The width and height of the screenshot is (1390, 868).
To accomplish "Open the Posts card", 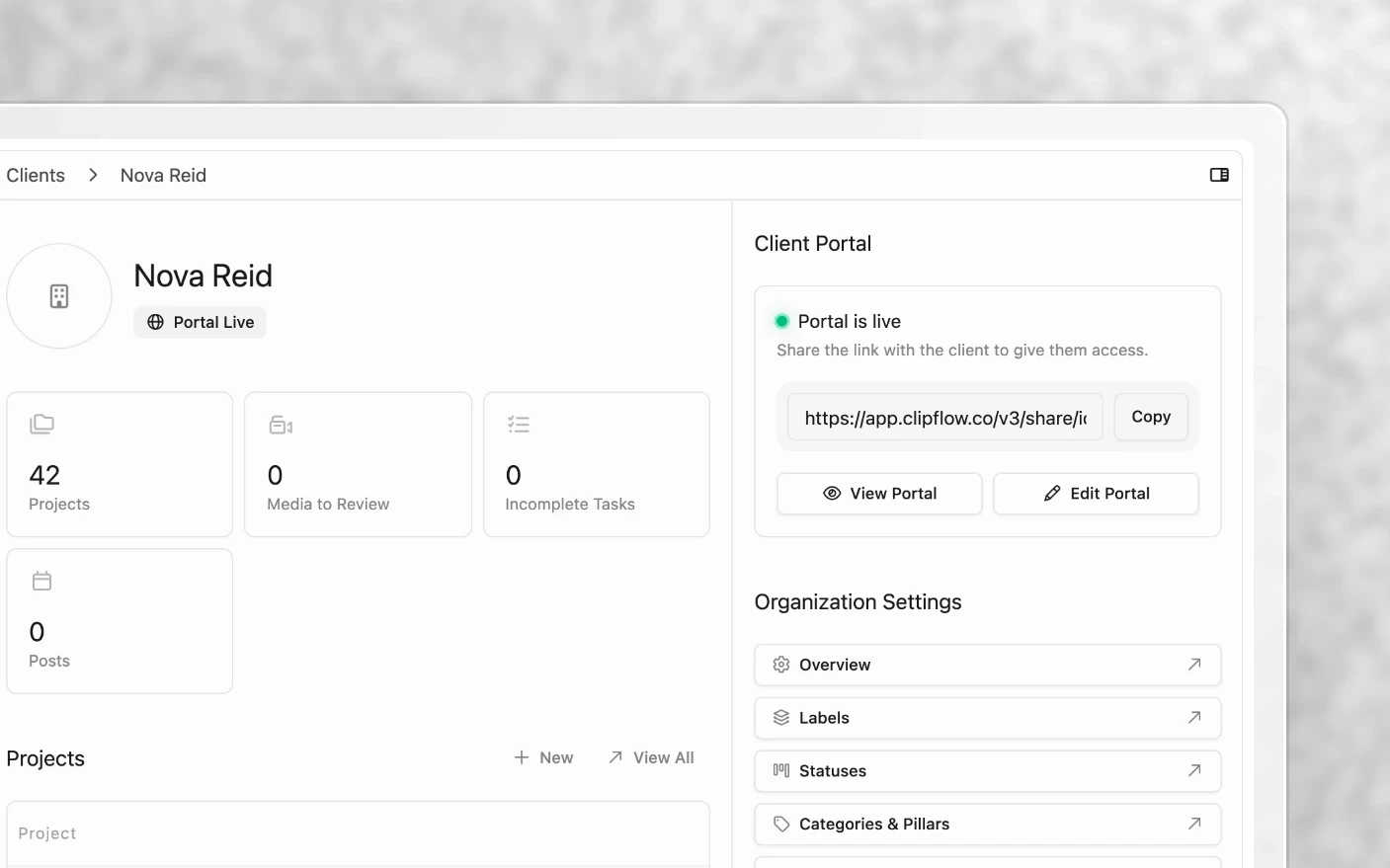I will (120, 621).
